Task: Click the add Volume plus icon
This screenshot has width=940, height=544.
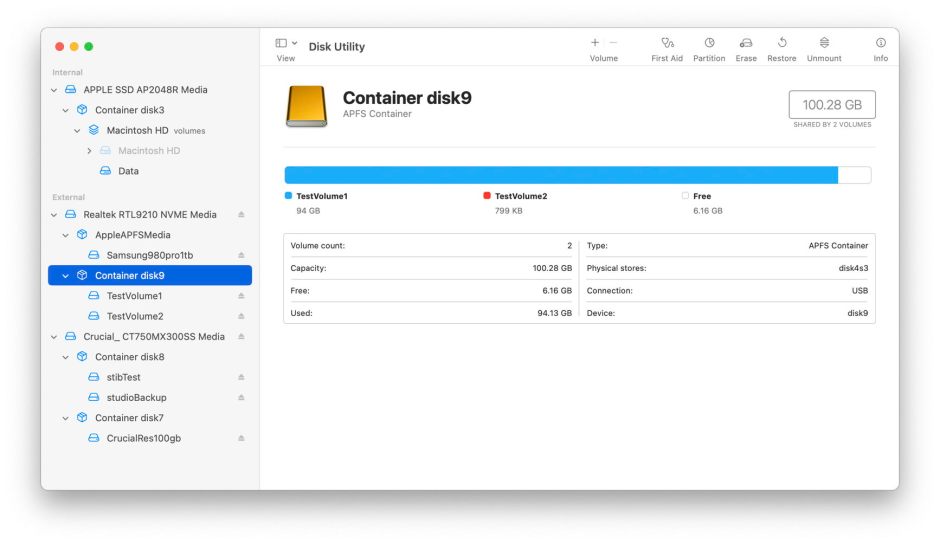Action: tap(595, 43)
